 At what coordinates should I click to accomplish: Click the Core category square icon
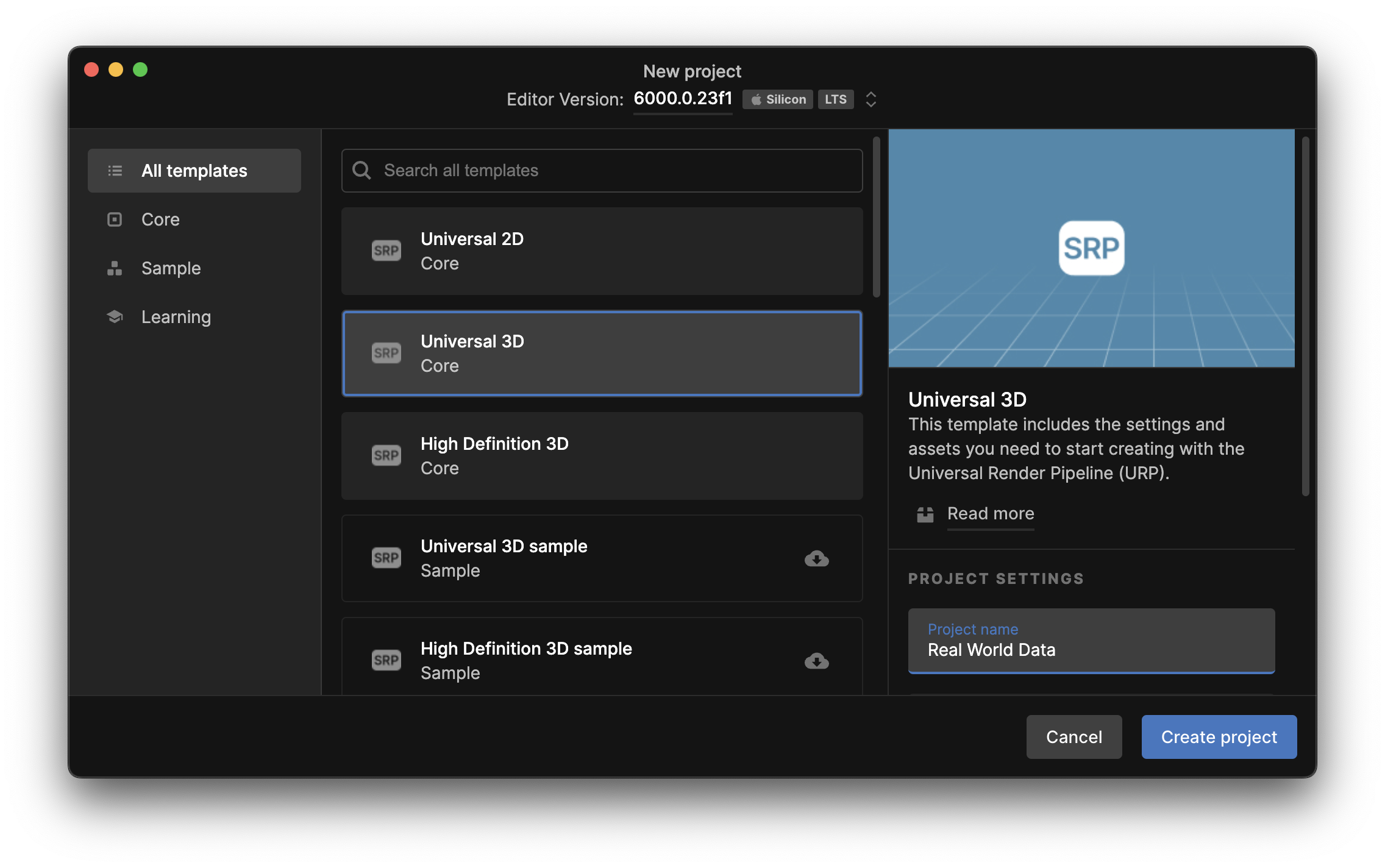coord(115,219)
